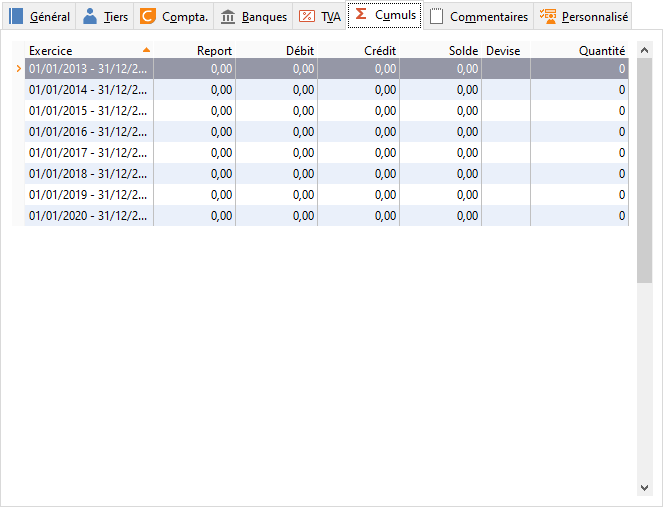The image size is (663, 507).
Task: Click the current-row arrow indicator beside 2013
Action: pyautogui.click(x=19, y=69)
